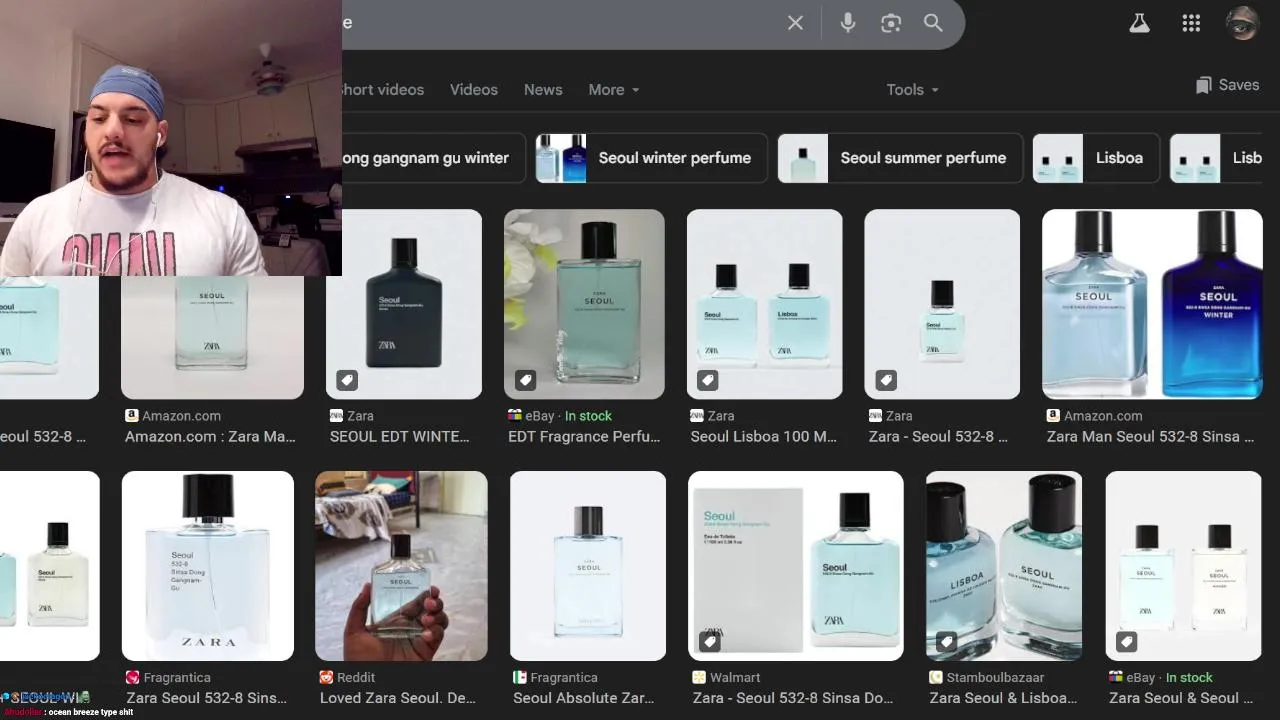Switch to the Videos tab
This screenshot has height=720, width=1280.
(x=474, y=89)
